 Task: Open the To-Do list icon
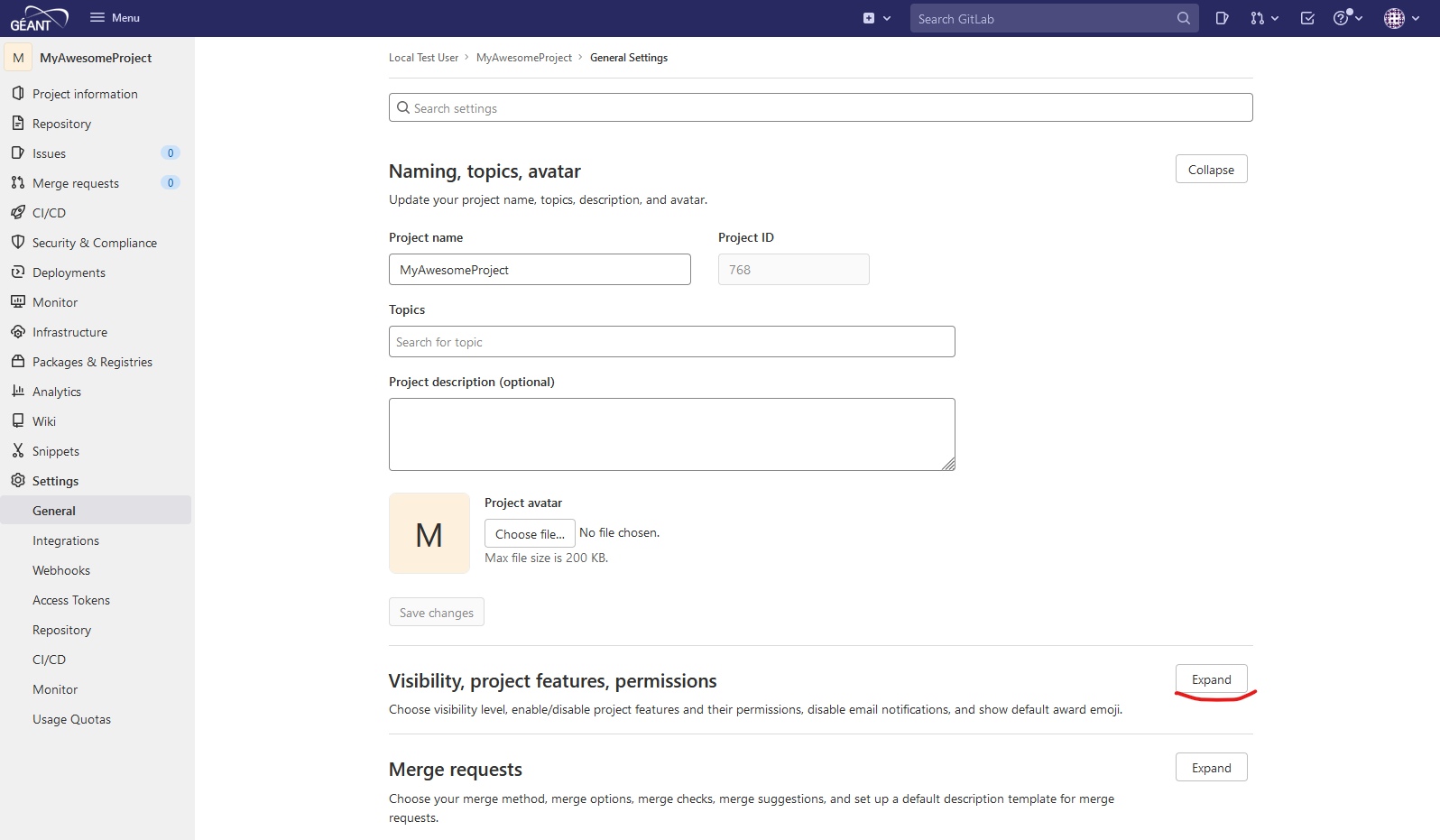[1307, 18]
